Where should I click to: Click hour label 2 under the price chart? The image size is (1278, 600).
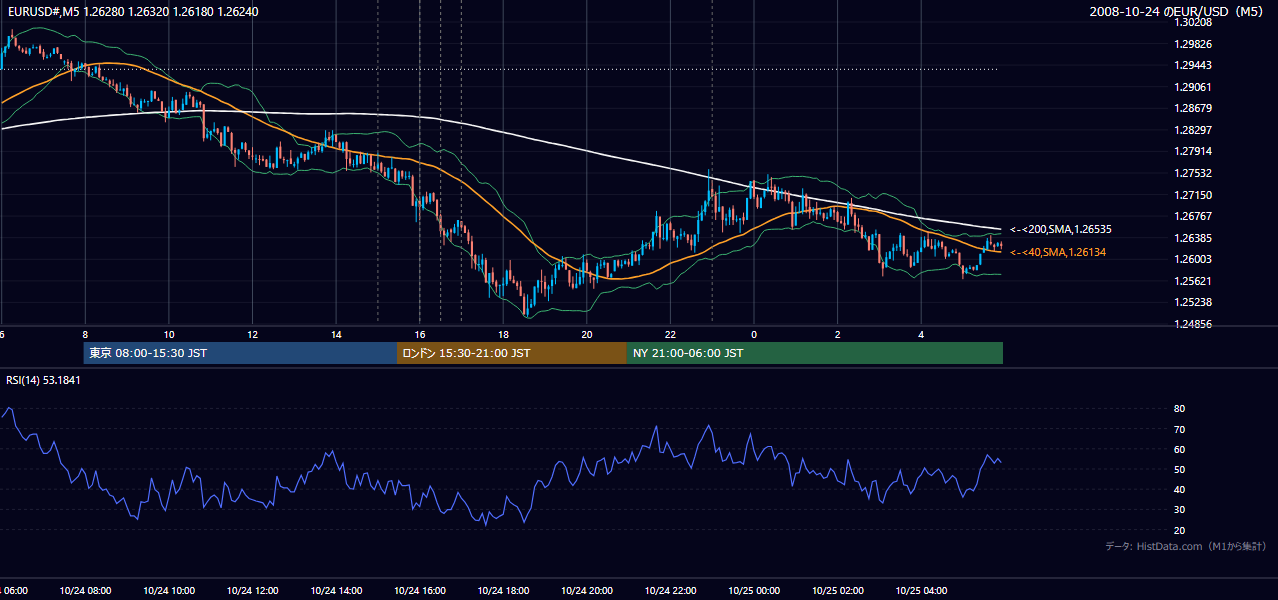[837, 335]
